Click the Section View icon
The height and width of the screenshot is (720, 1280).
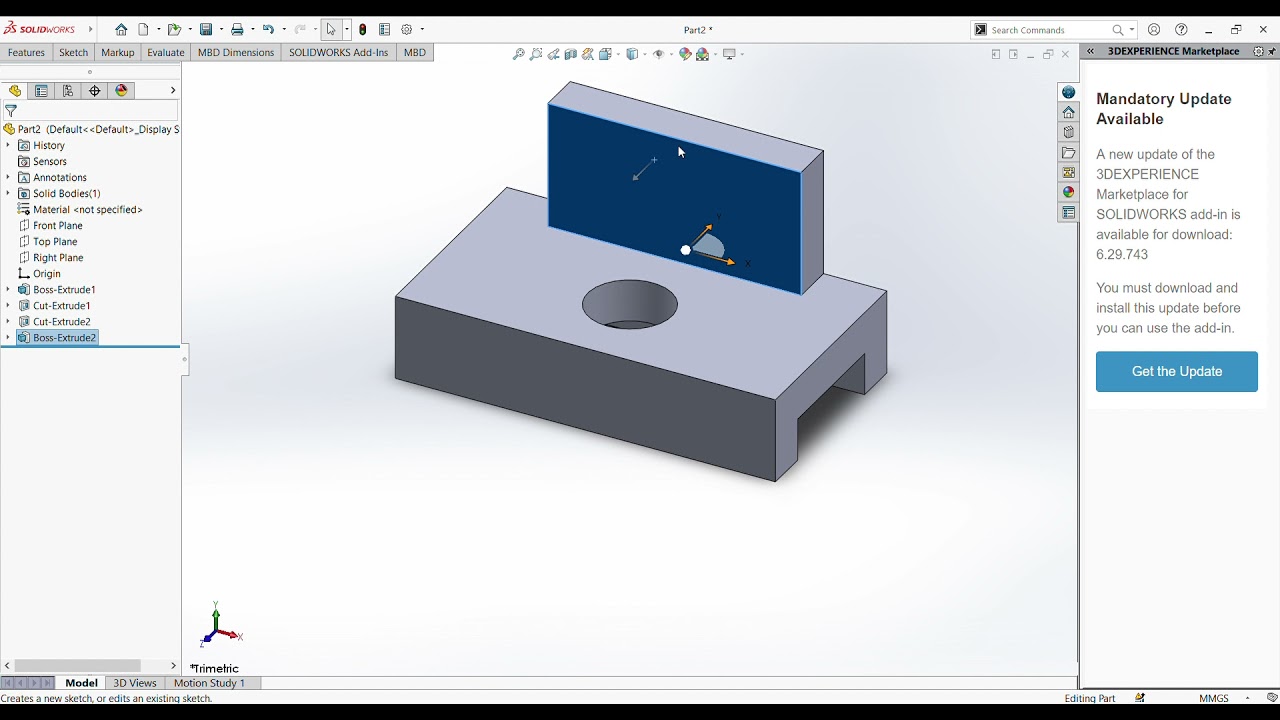[x=570, y=55]
